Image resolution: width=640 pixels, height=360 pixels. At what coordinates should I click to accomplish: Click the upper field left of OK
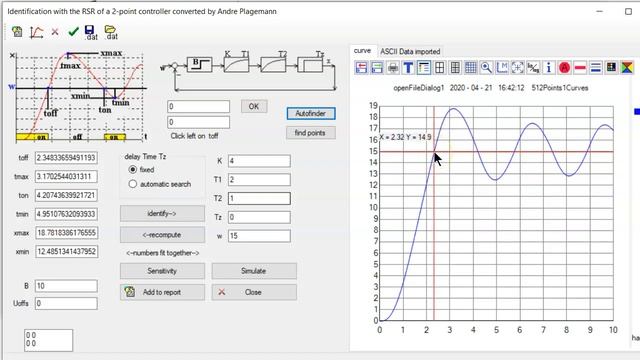tap(198, 107)
